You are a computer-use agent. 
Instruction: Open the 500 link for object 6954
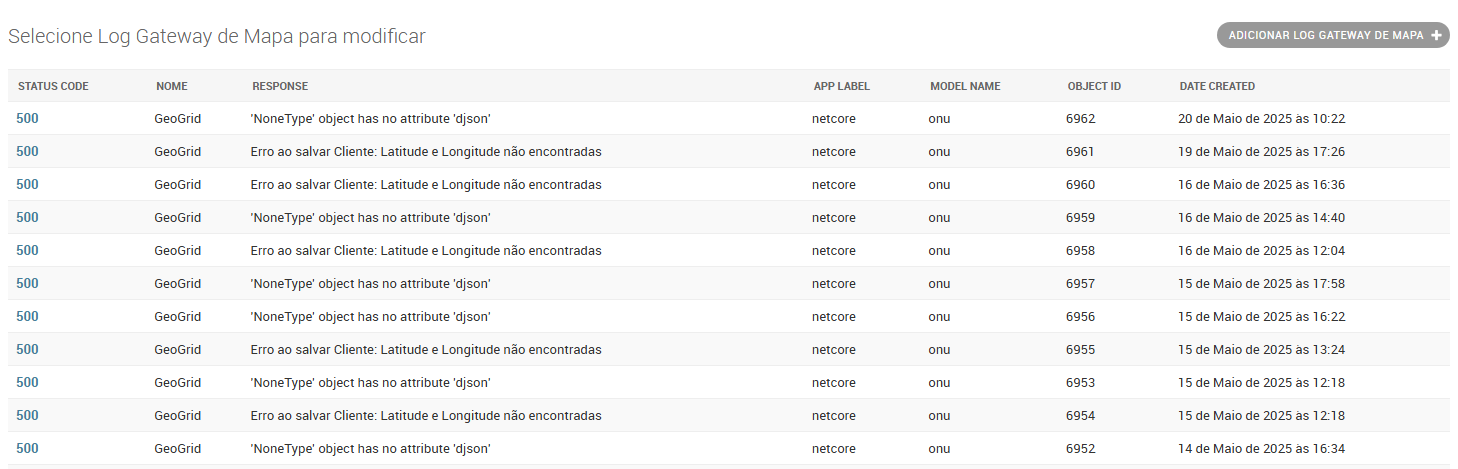(27, 415)
